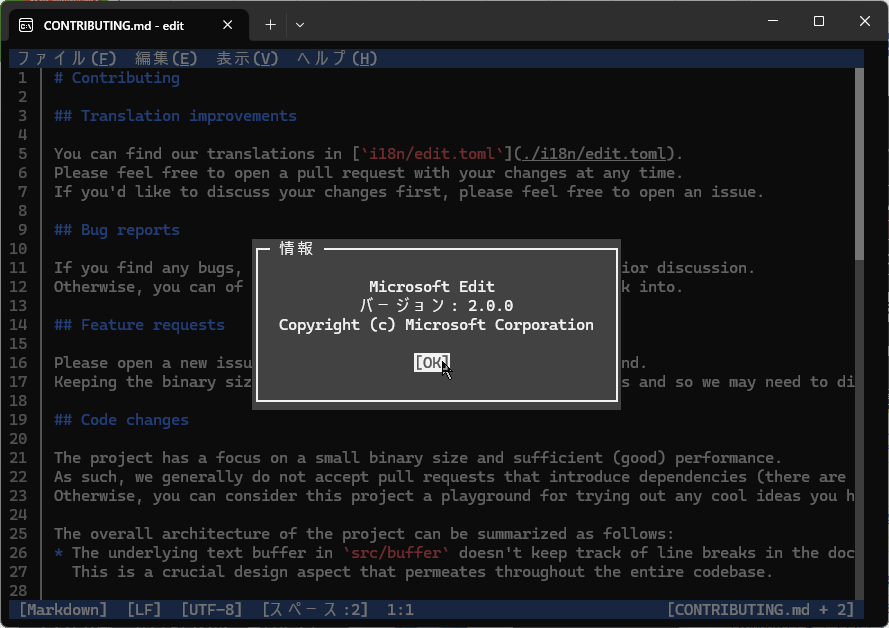
Task: Minimize the terminal window
Action: tap(773, 21)
